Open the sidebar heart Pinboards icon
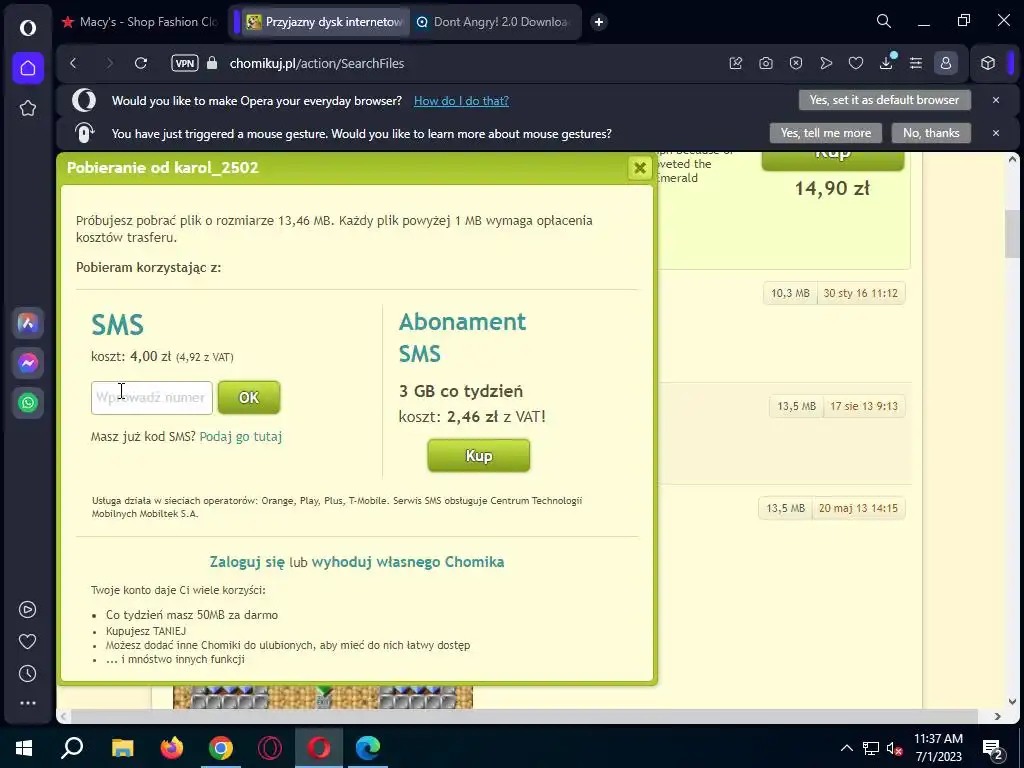The height and width of the screenshot is (768, 1024). click(27, 642)
